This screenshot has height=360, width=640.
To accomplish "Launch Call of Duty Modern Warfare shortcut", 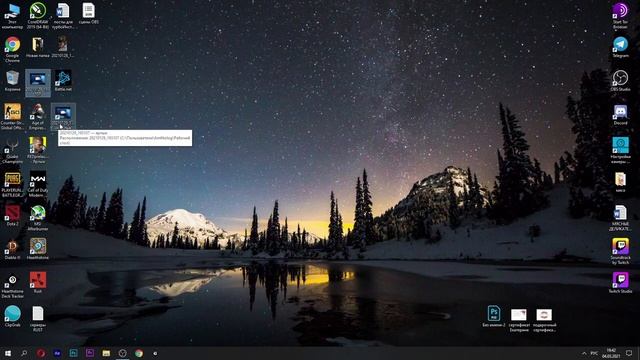I will coord(38,184).
